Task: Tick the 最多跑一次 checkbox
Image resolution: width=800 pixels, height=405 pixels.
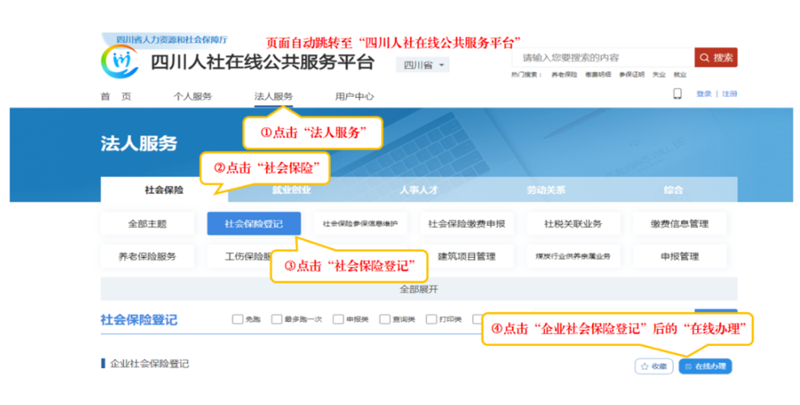Action: click(277, 319)
